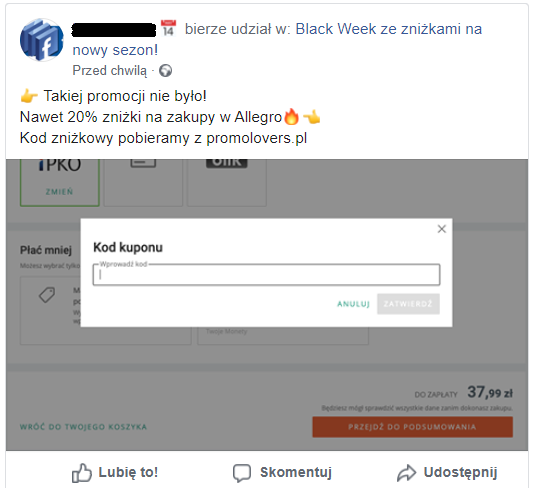Select the Blik payment tile
The image size is (533, 488).
tap(227, 182)
